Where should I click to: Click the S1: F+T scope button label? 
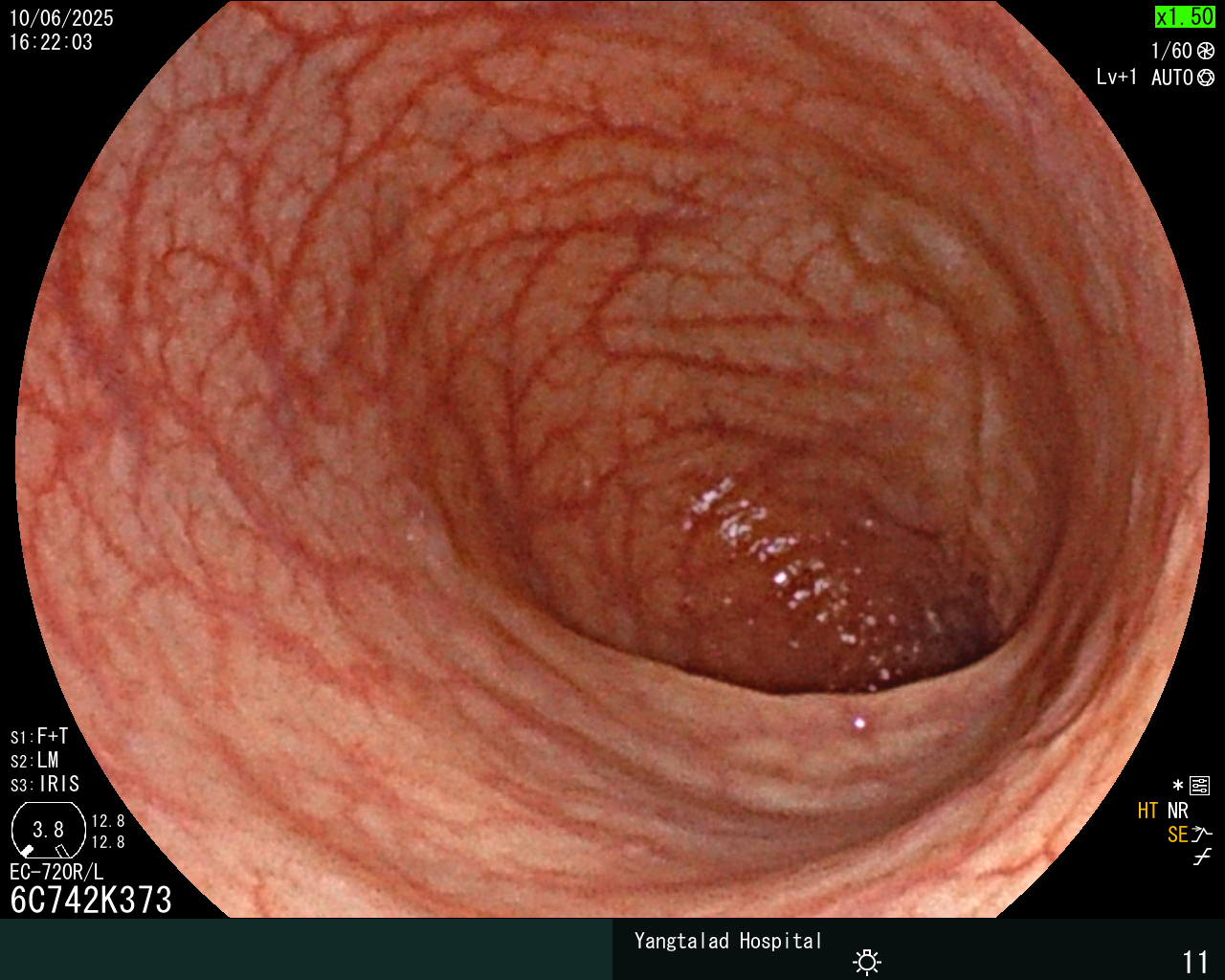[39, 736]
